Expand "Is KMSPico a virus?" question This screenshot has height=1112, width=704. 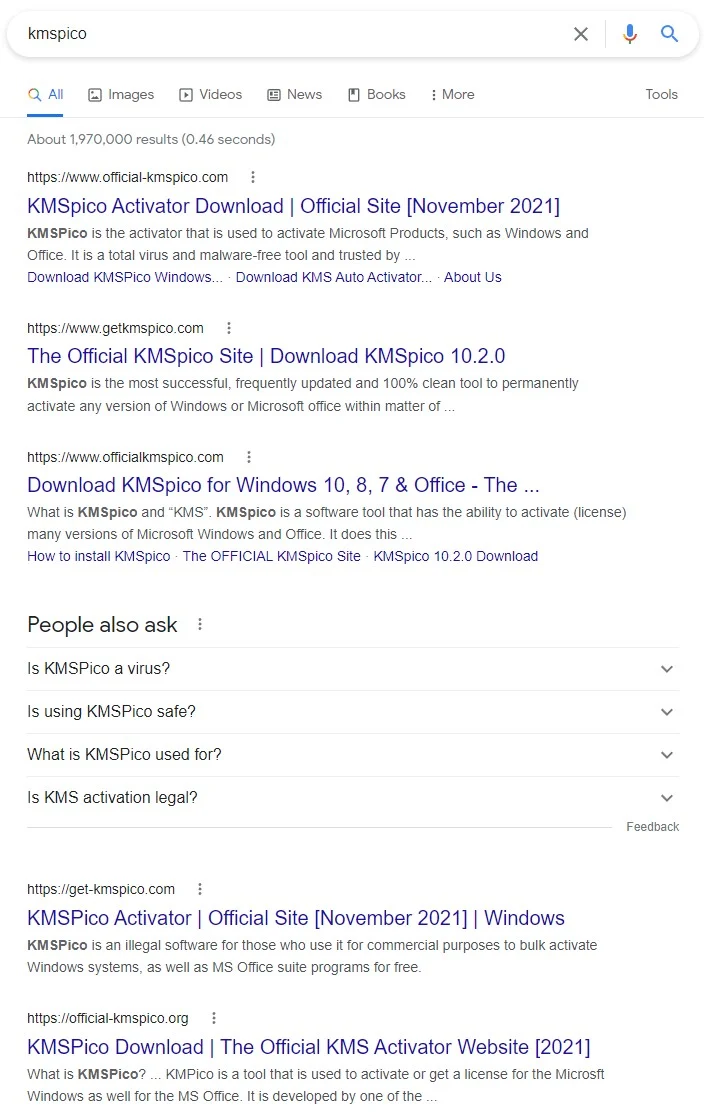click(x=353, y=669)
